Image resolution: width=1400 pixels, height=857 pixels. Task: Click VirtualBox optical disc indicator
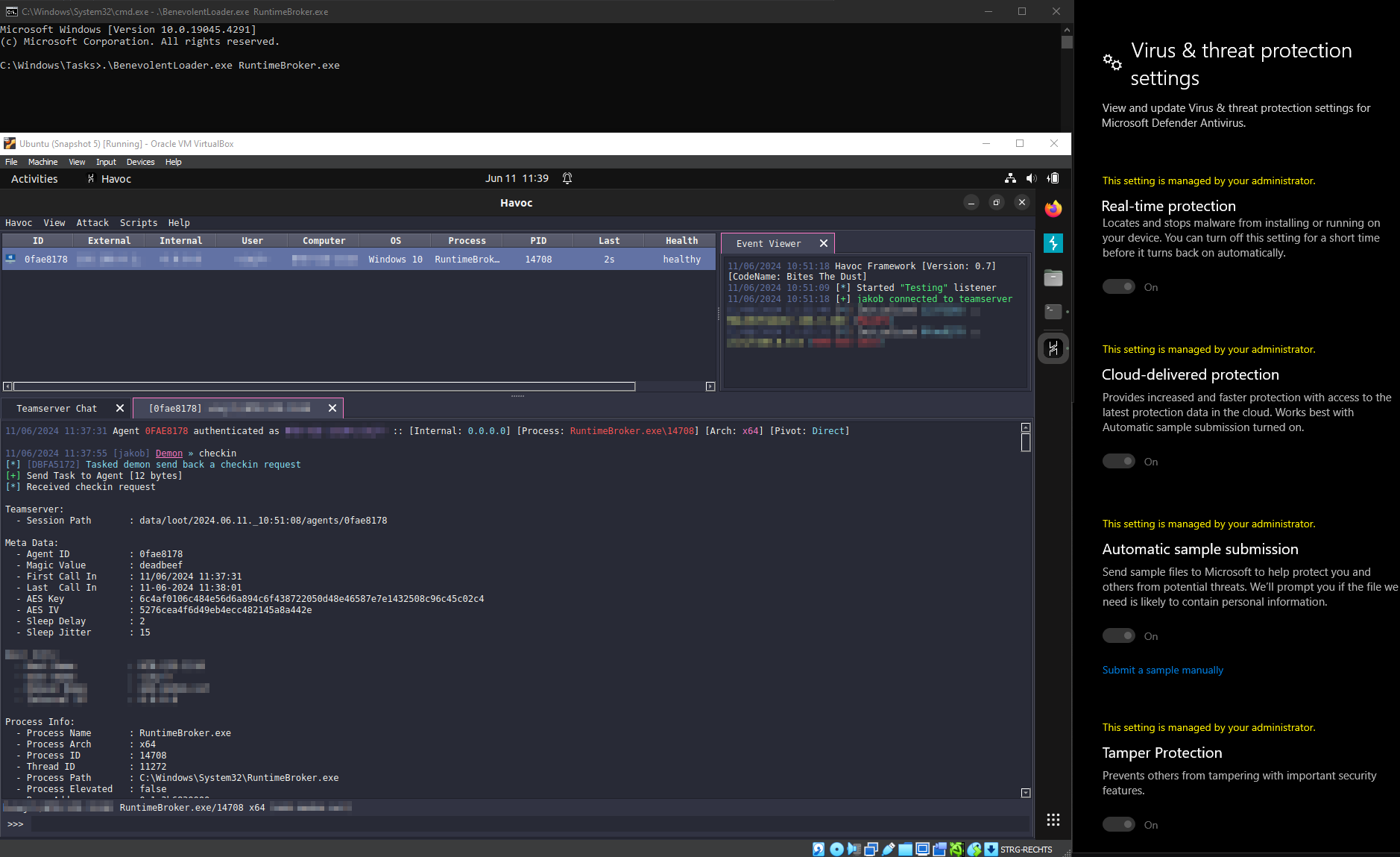(x=836, y=849)
